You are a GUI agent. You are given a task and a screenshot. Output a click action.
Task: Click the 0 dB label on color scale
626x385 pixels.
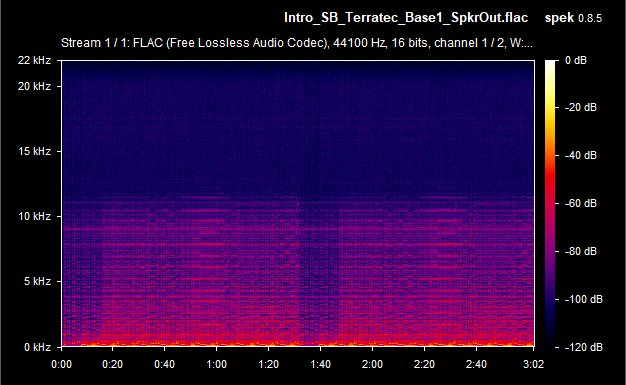click(x=576, y=60)
